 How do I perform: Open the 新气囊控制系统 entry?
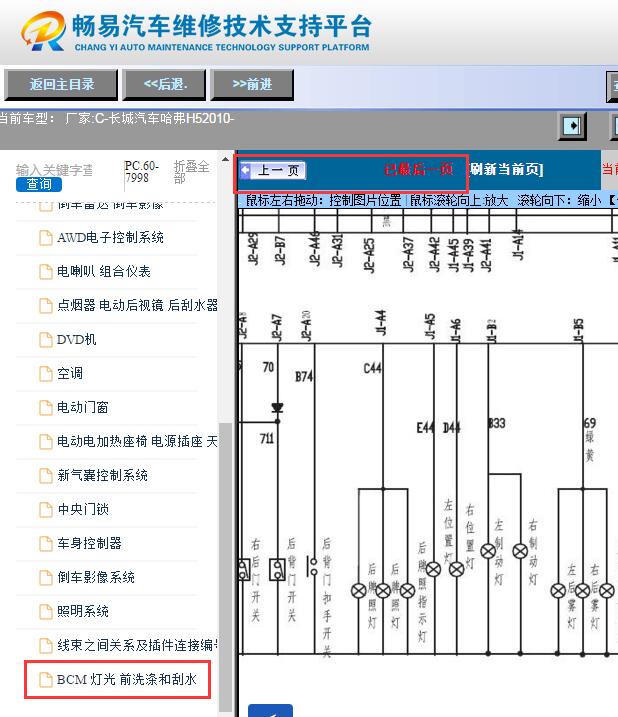[x=102, y=476]
